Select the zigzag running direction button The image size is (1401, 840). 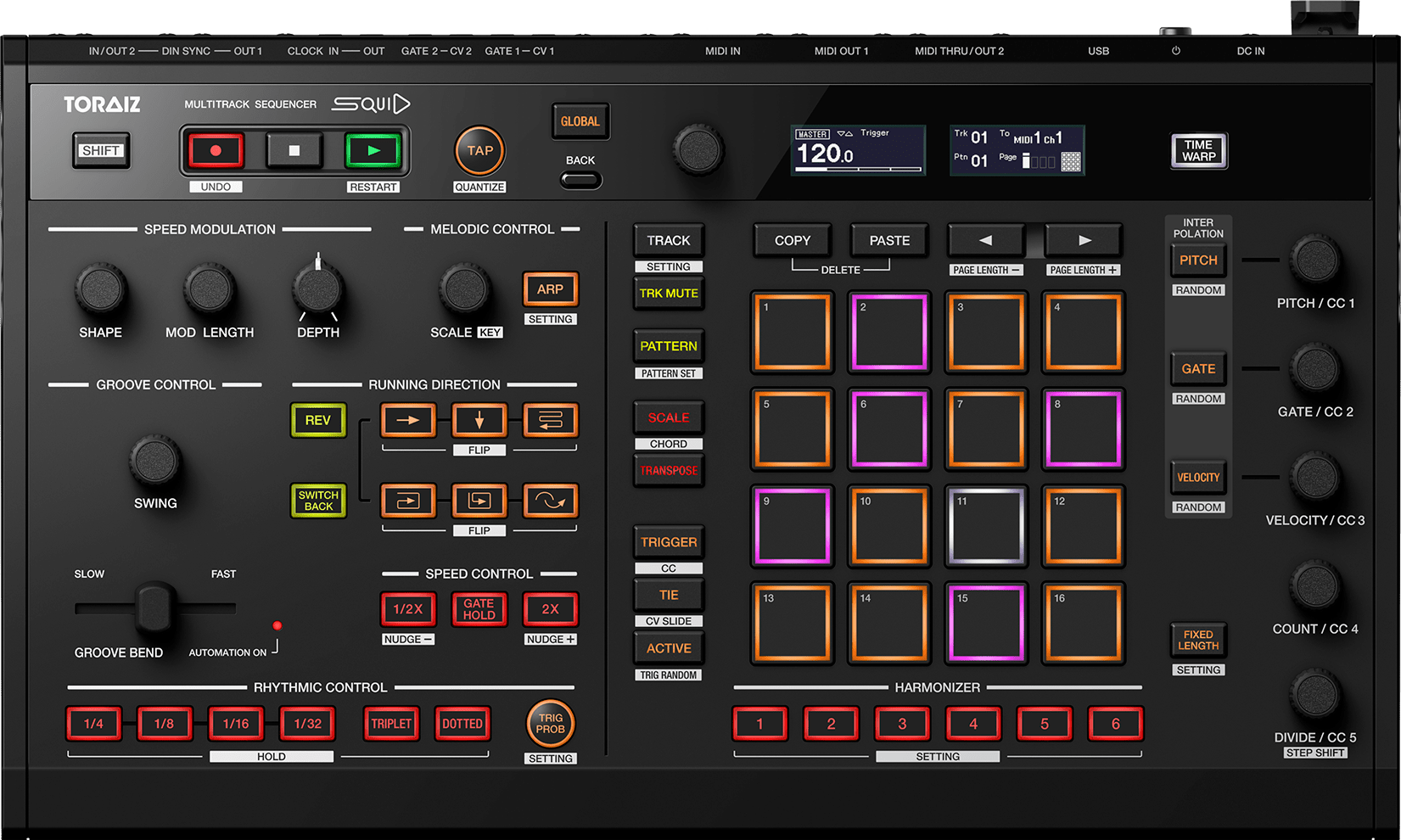tap(550, 420)
